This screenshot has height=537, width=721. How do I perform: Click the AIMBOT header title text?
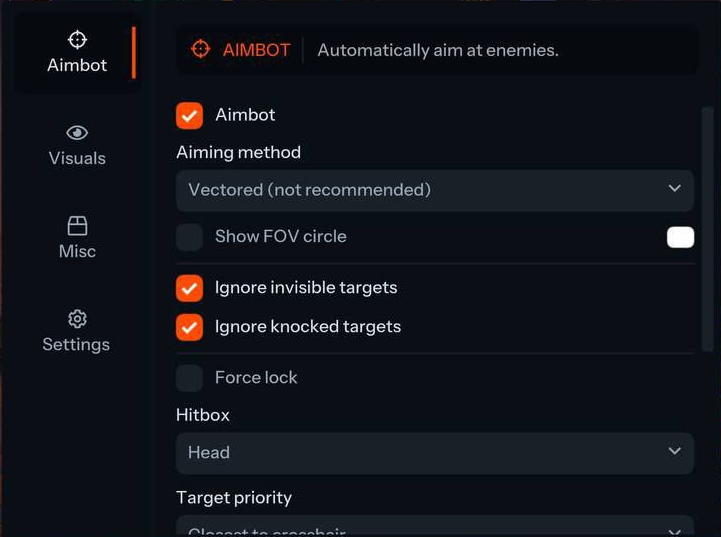255,50
